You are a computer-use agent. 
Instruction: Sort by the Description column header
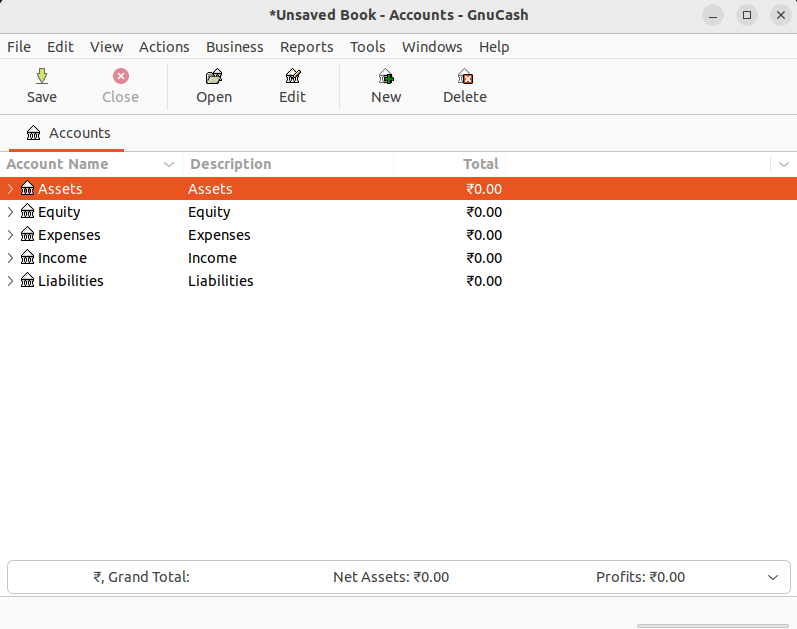click(x=231, y=164)
